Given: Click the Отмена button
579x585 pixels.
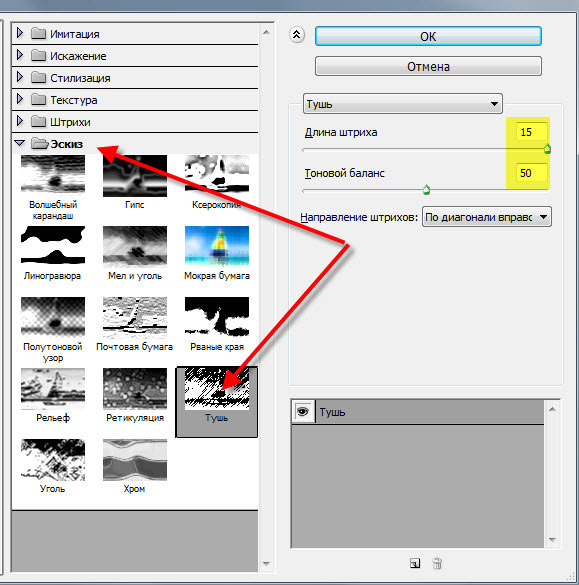Looking at the screenshot, I should tap(428, 66).
